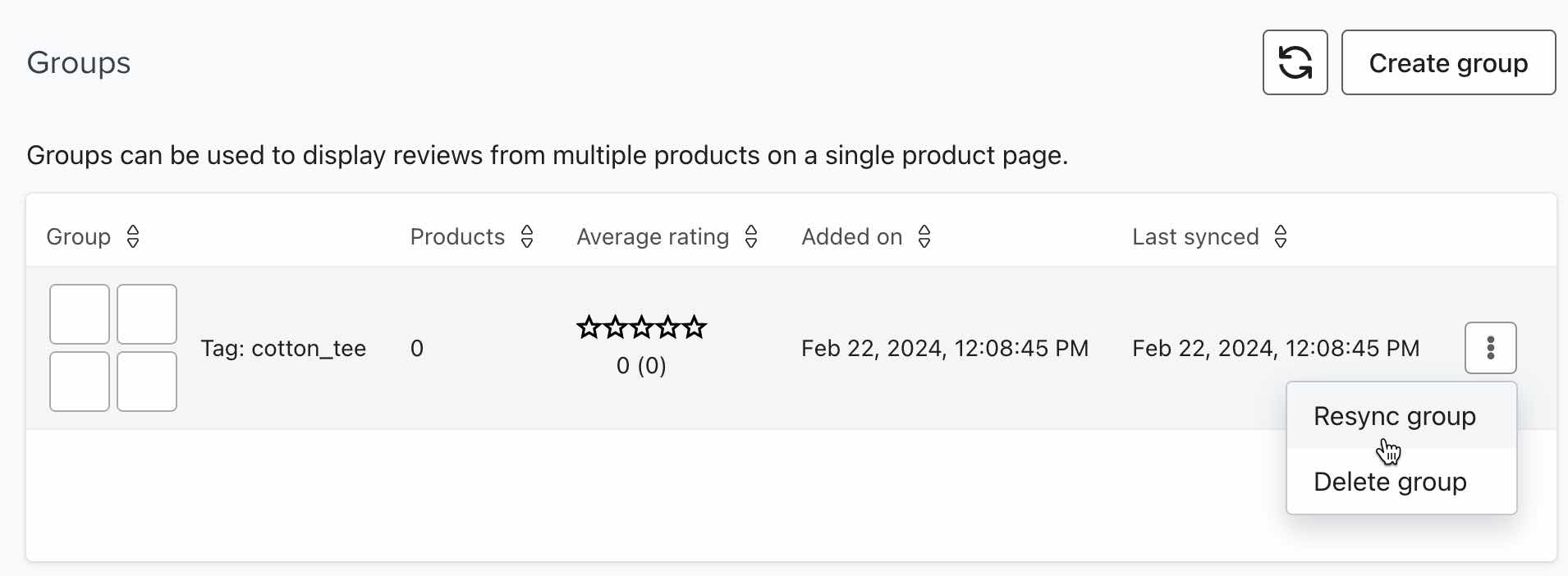1568x576 pixels.
Task: Click the Products count value 0
Action: point(417,349)
